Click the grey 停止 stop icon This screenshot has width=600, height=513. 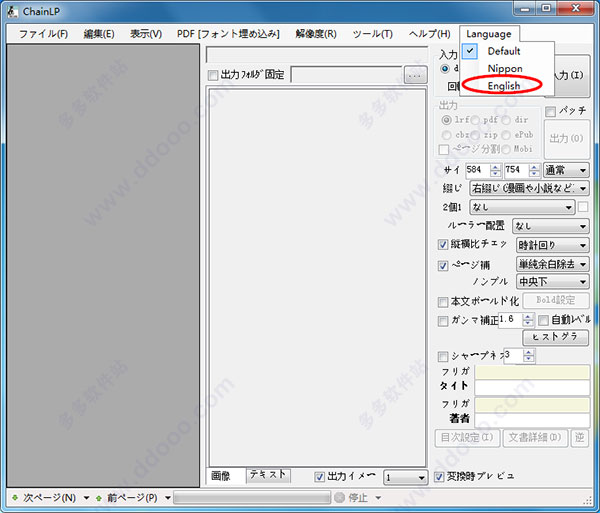[x=339, y=497]
